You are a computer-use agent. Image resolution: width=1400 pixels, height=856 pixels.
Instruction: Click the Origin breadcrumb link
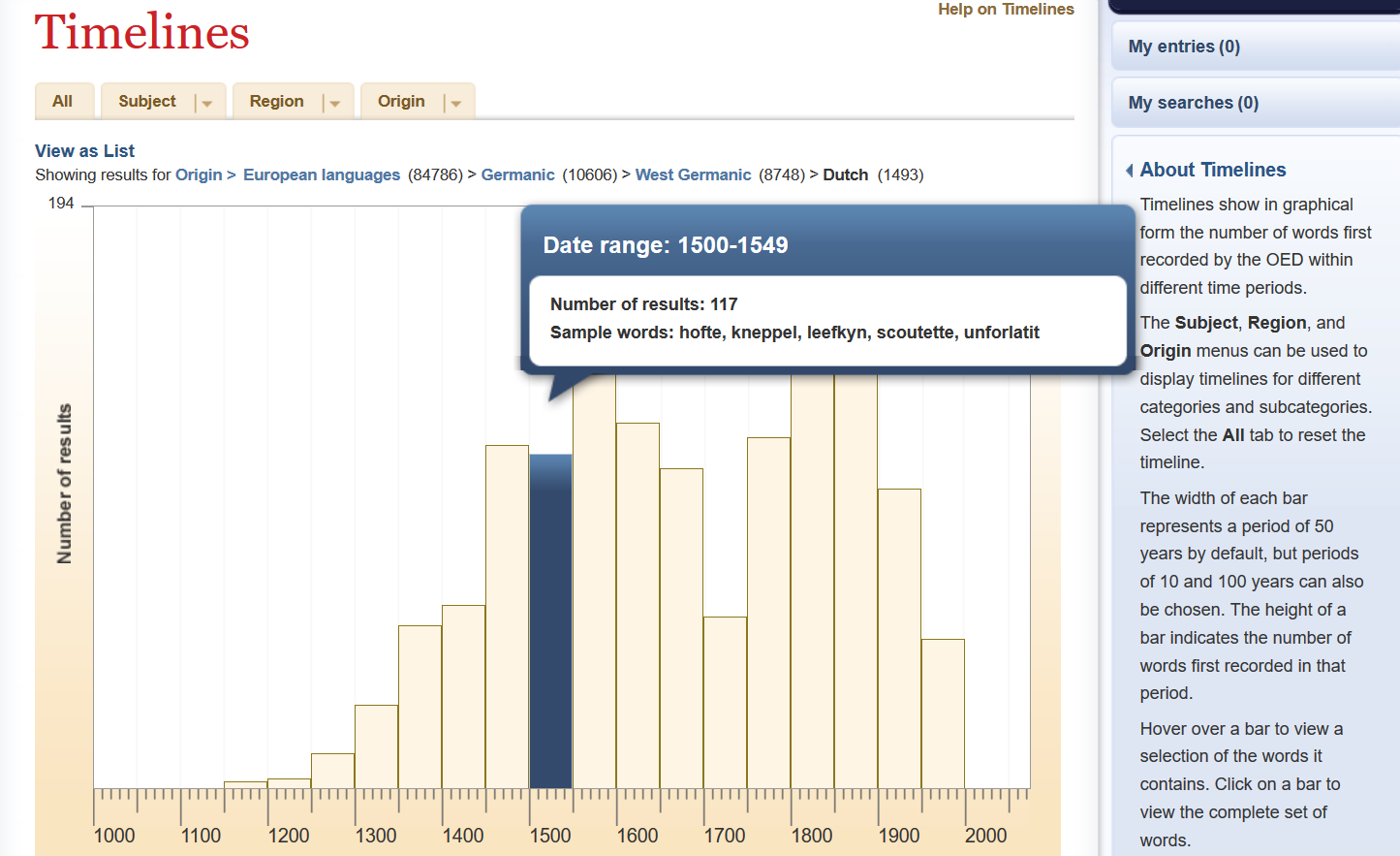click(x=199, y=174)
